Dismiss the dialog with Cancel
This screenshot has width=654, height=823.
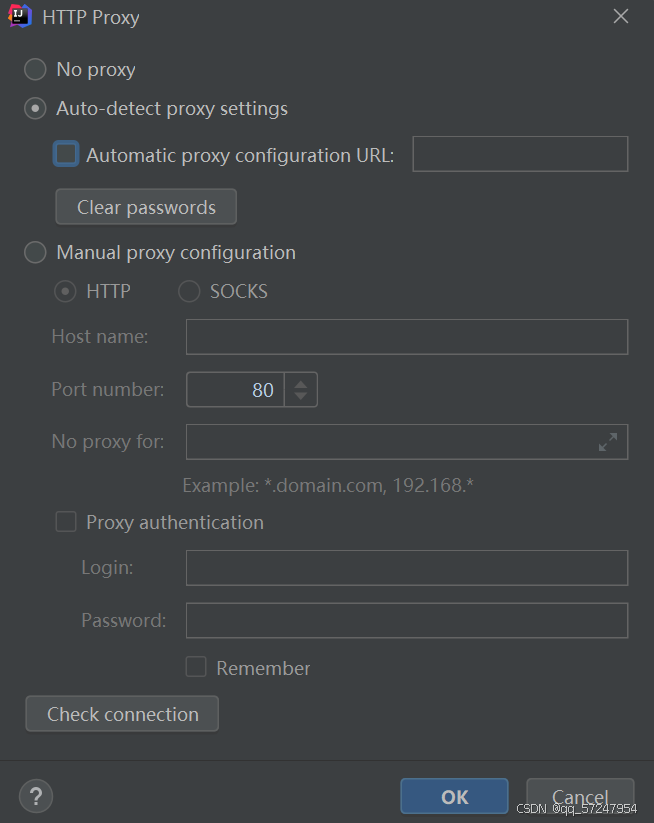(580, 796)
